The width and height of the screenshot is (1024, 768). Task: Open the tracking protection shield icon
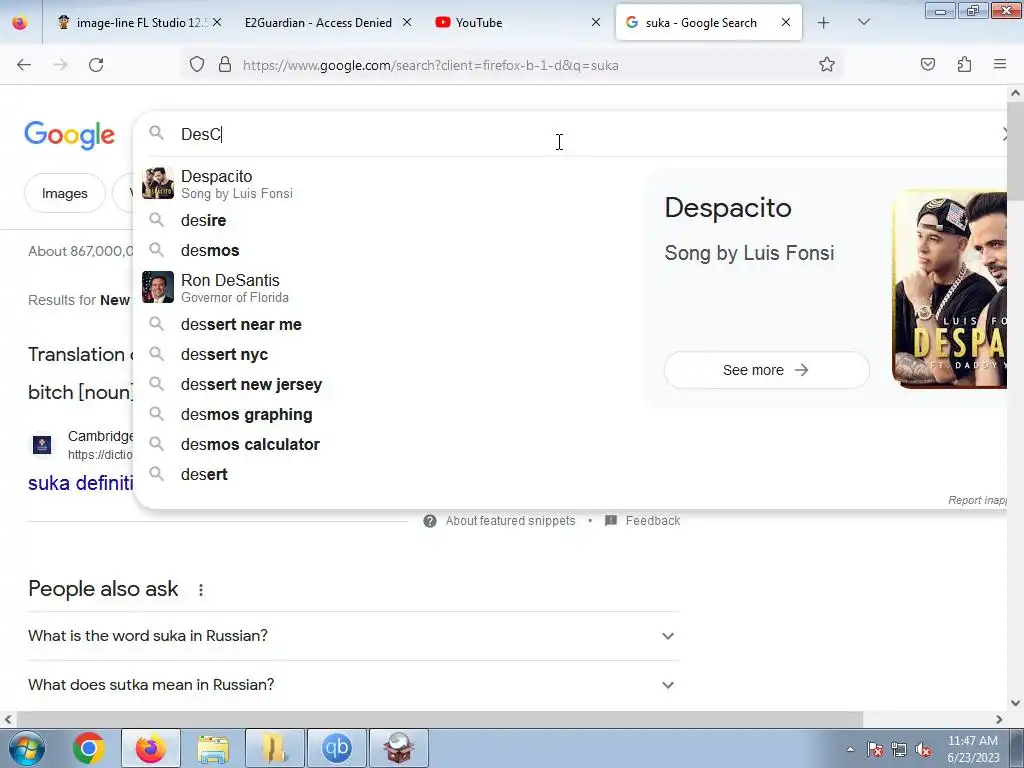pyautogui.click(x=197, y=64)
